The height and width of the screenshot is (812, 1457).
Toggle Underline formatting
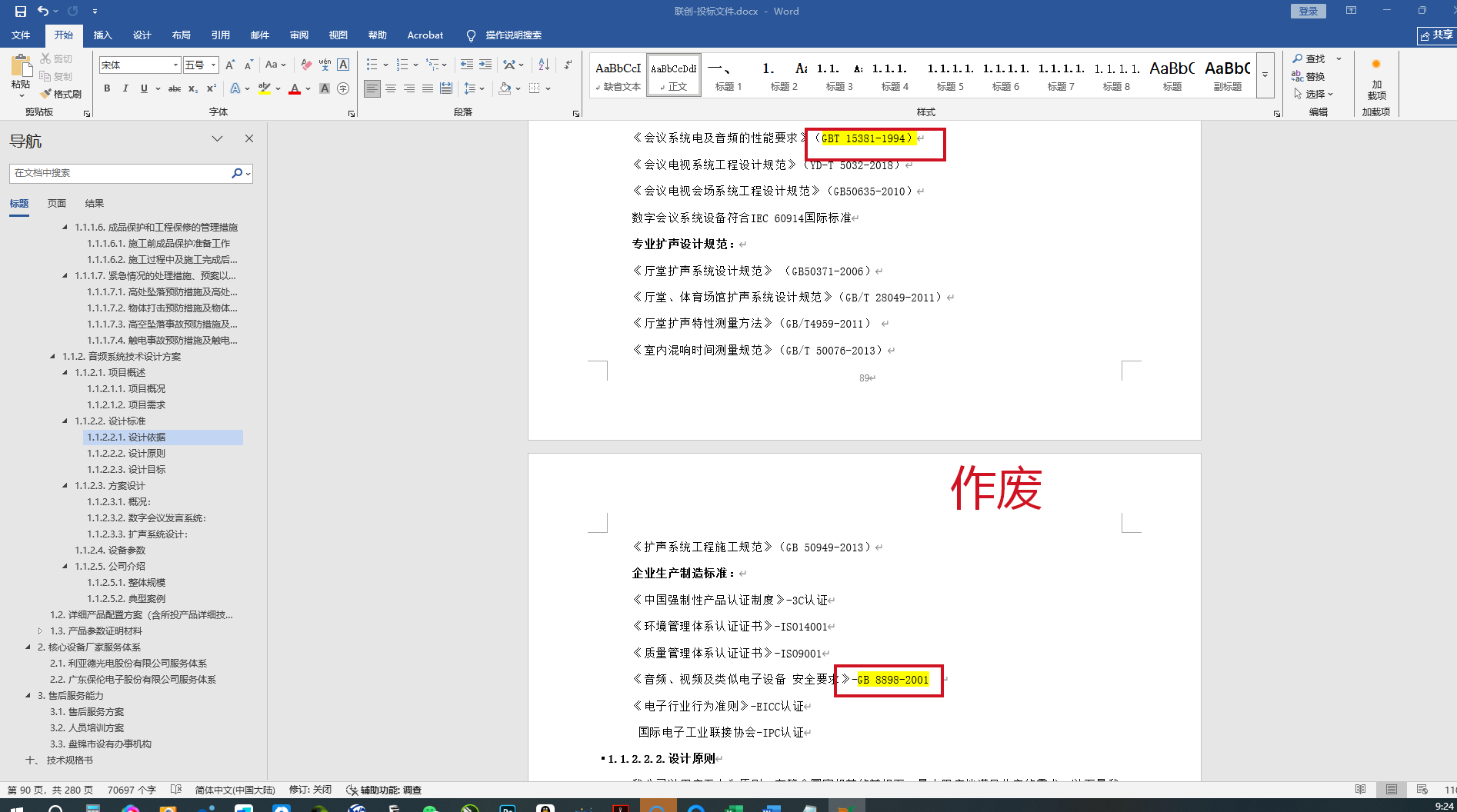point(144,88)
